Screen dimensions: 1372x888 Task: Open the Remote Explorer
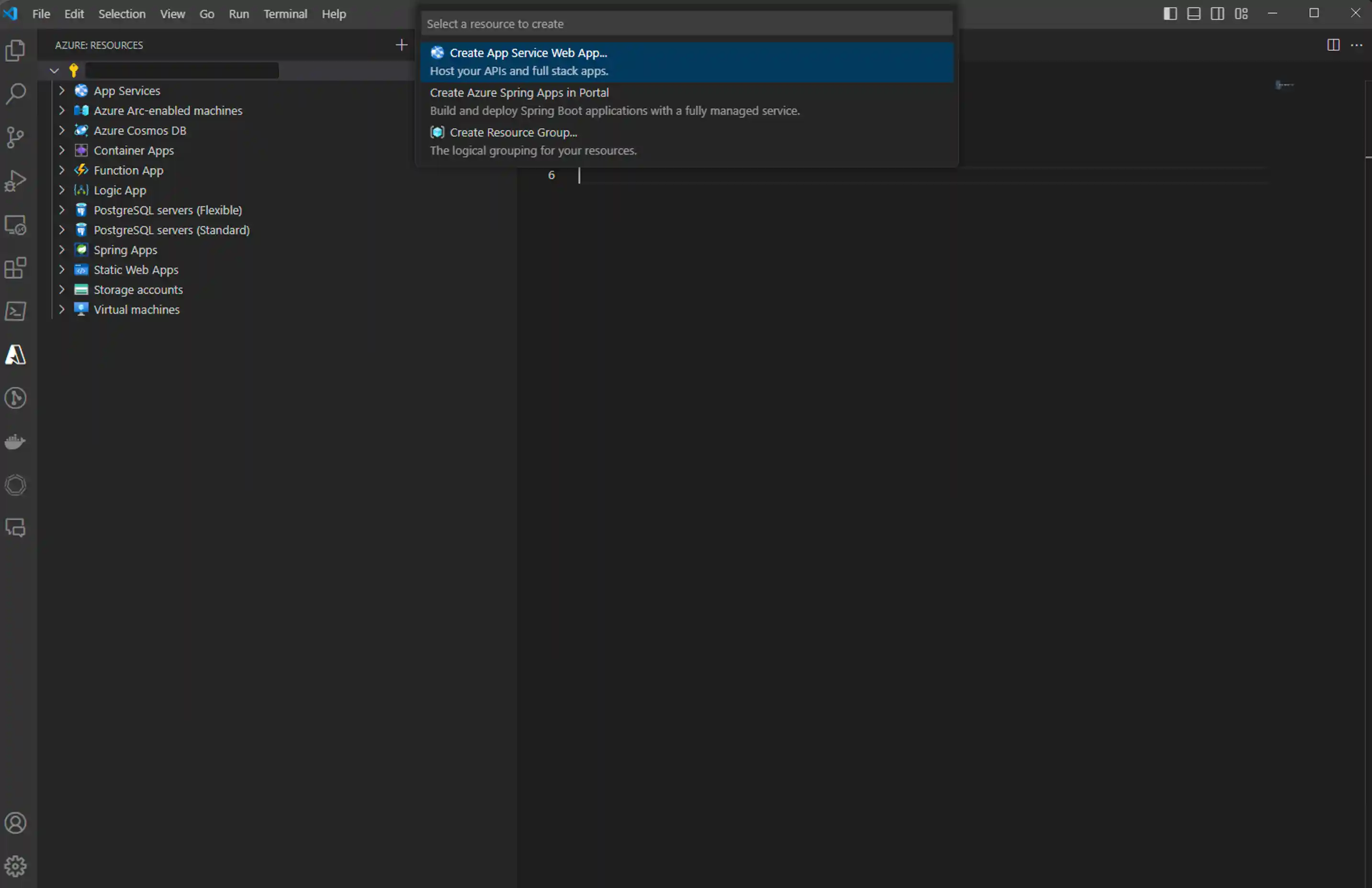[x=15, y=225]
